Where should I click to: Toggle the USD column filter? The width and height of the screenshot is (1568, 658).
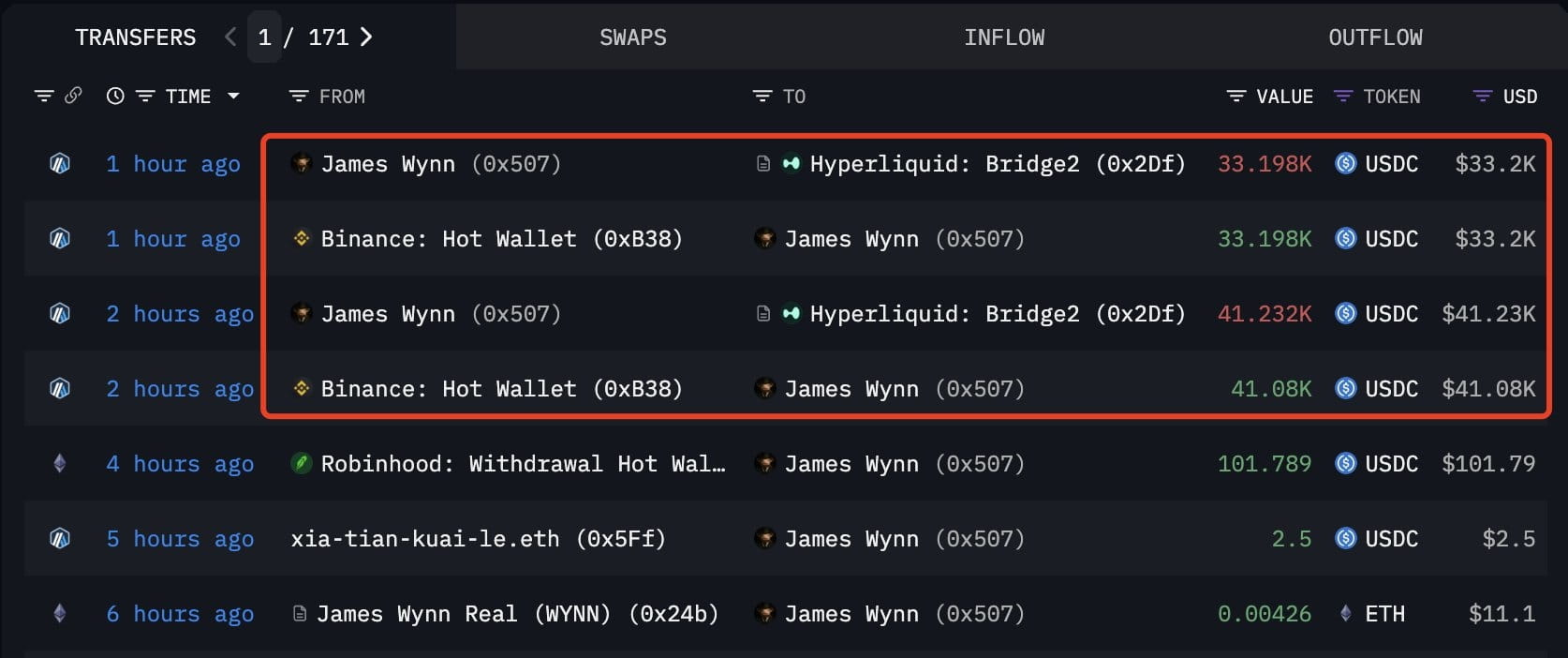click(x=1482, y=97)
